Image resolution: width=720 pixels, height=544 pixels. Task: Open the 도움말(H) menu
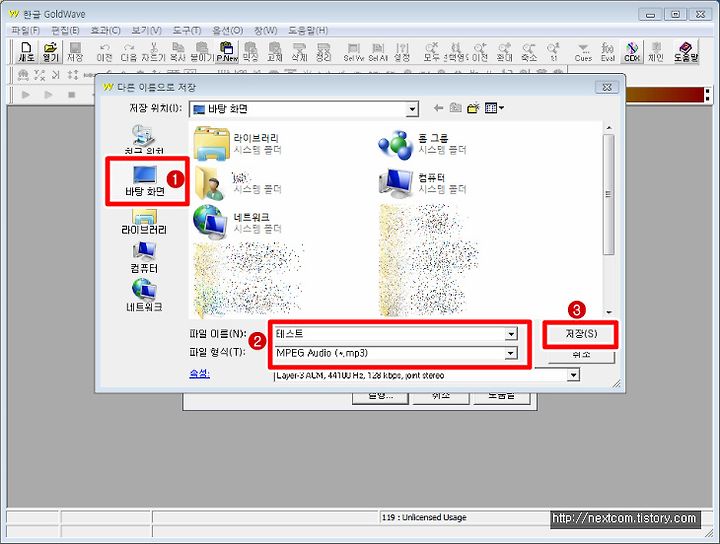click(x=308, y=30)
